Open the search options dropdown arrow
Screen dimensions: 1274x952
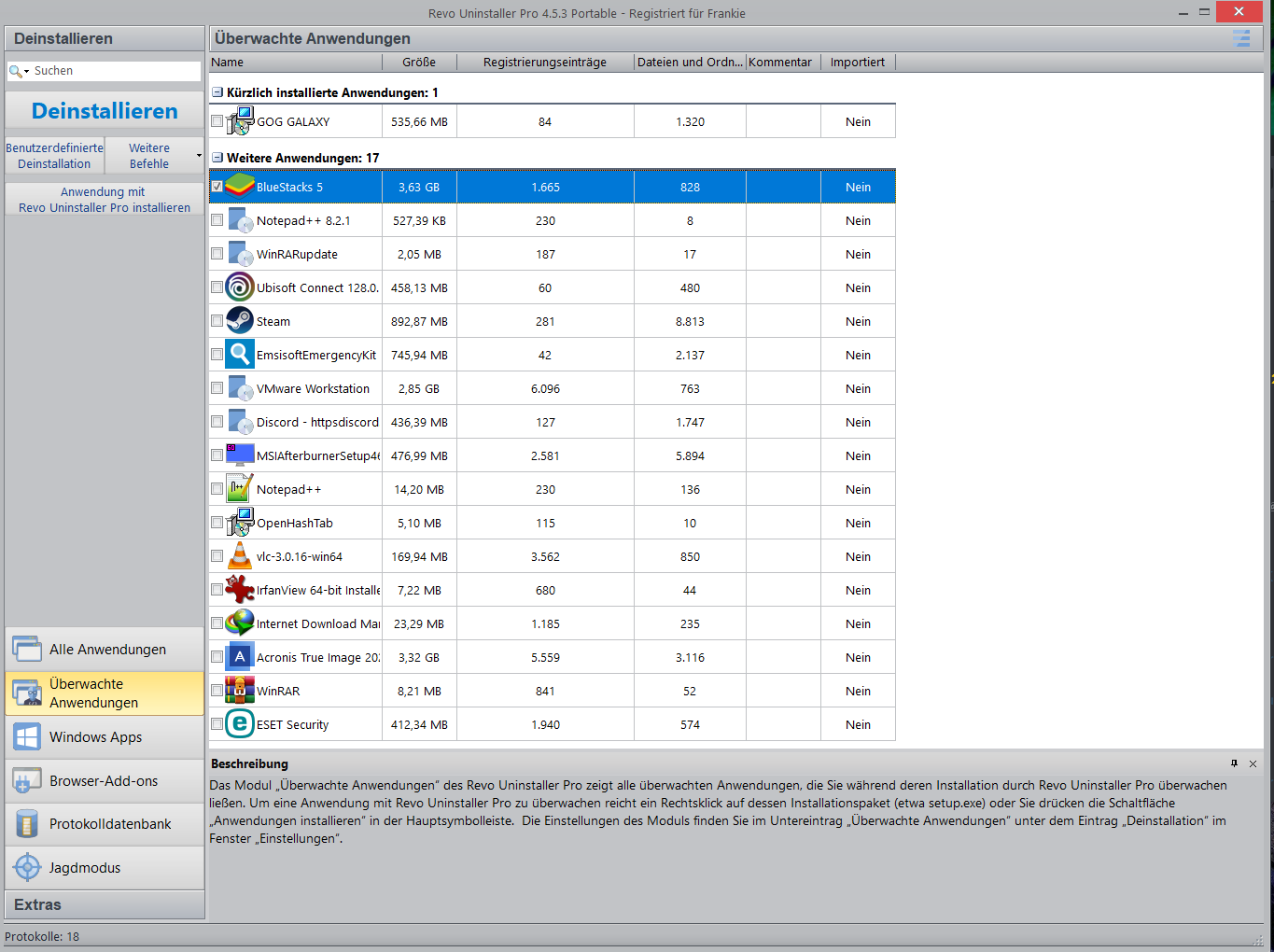27,71
